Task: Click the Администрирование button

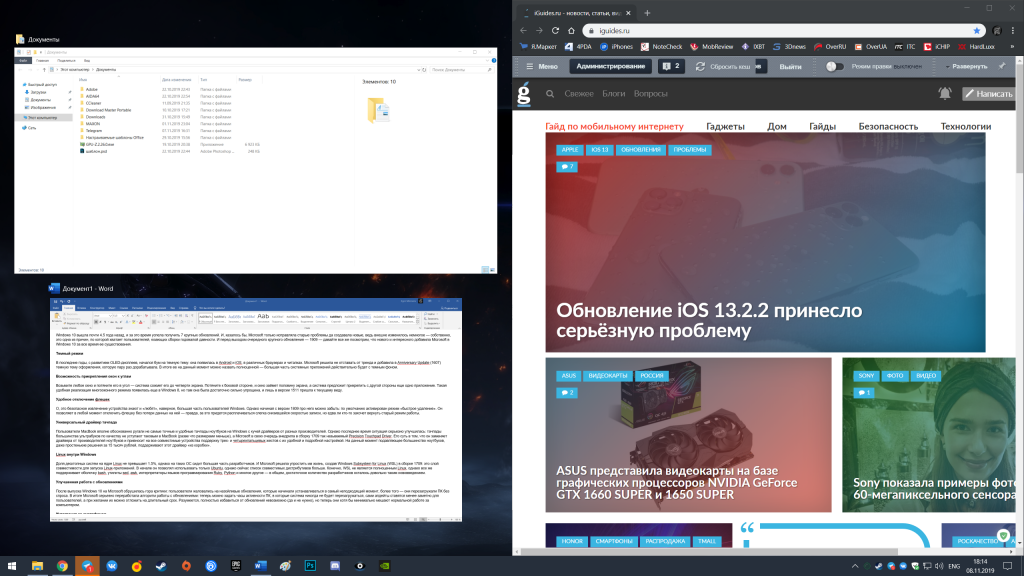Action: point(611,66)
